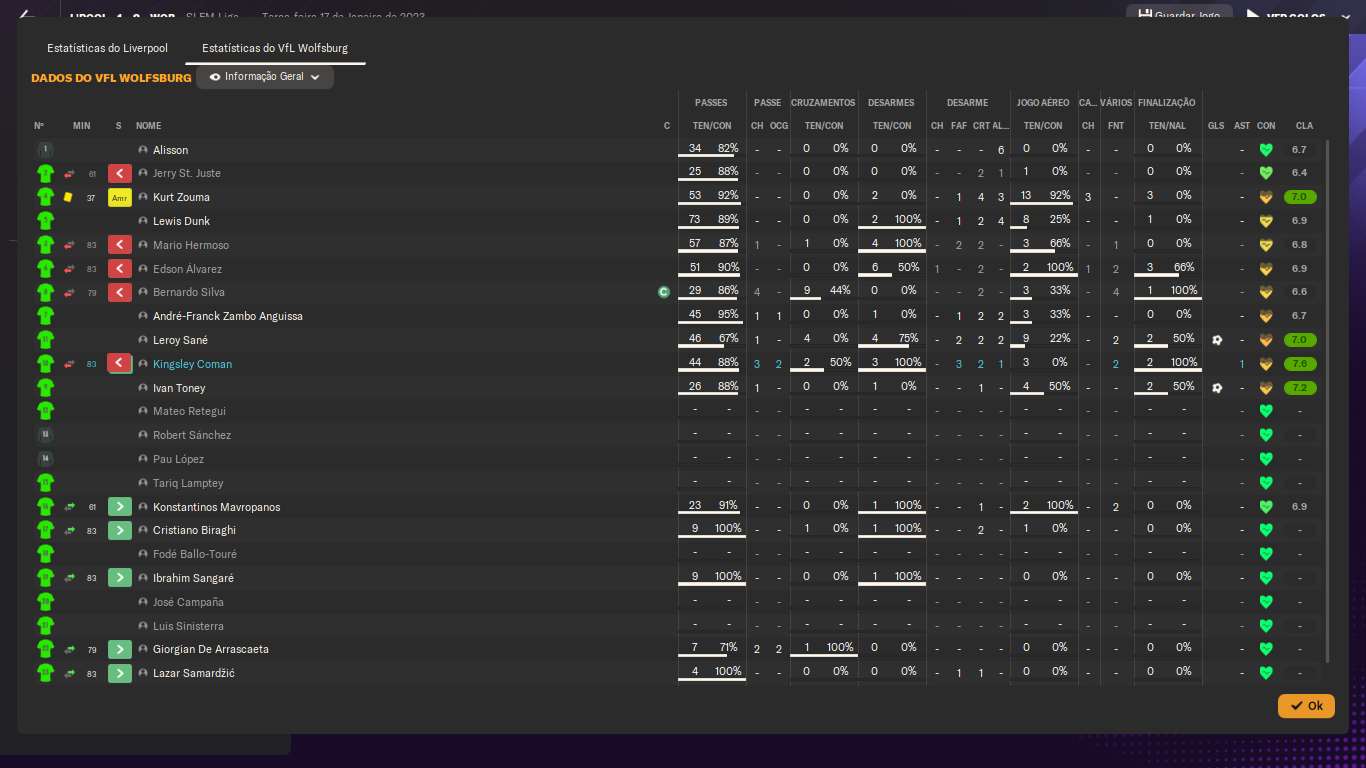Click Mateo Retegui's green condition heart
1366x768 pixels.
(x=1266, y=411)
